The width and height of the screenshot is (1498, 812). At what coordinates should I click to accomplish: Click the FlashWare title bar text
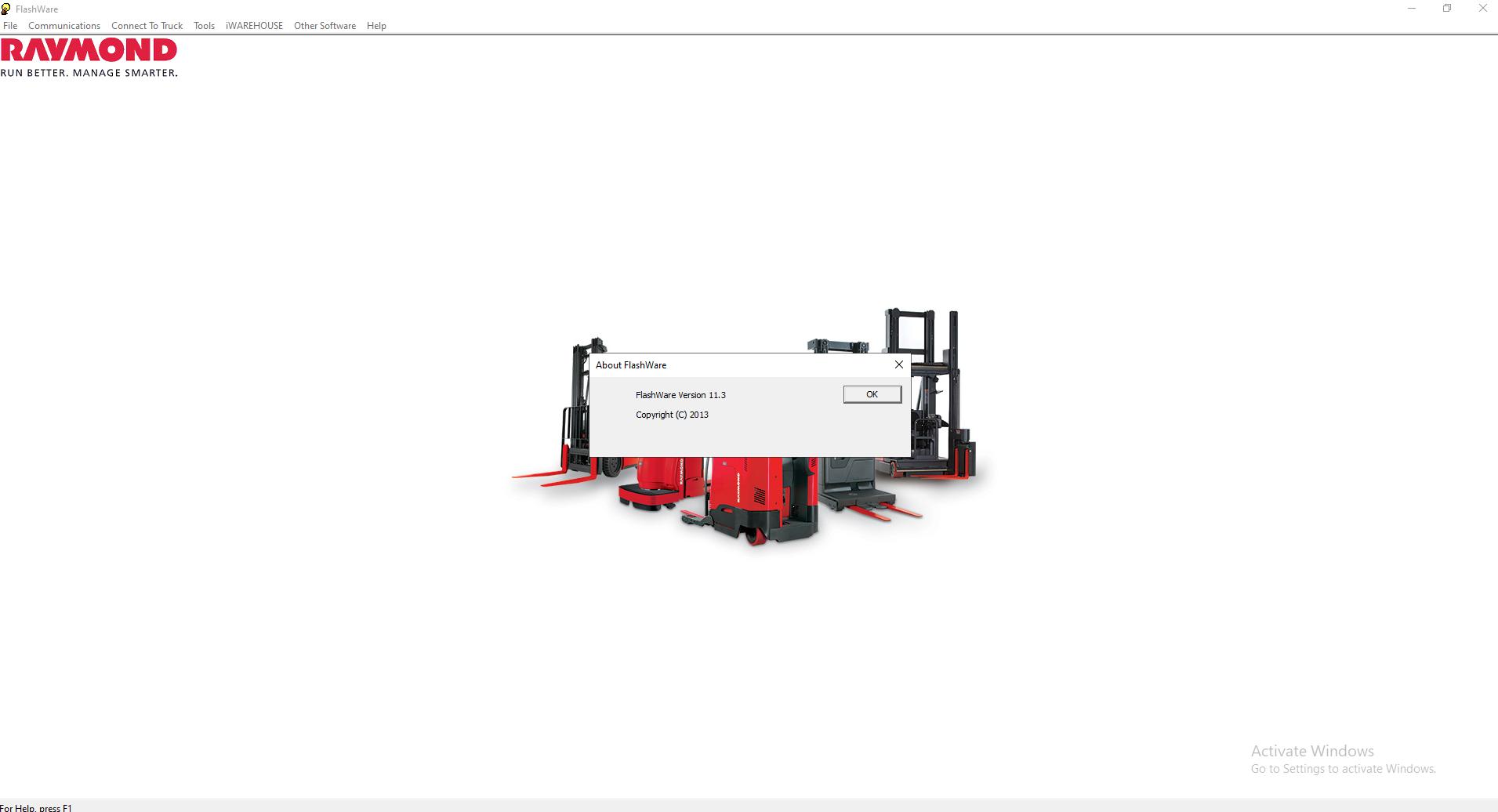(x=37, y=9)
